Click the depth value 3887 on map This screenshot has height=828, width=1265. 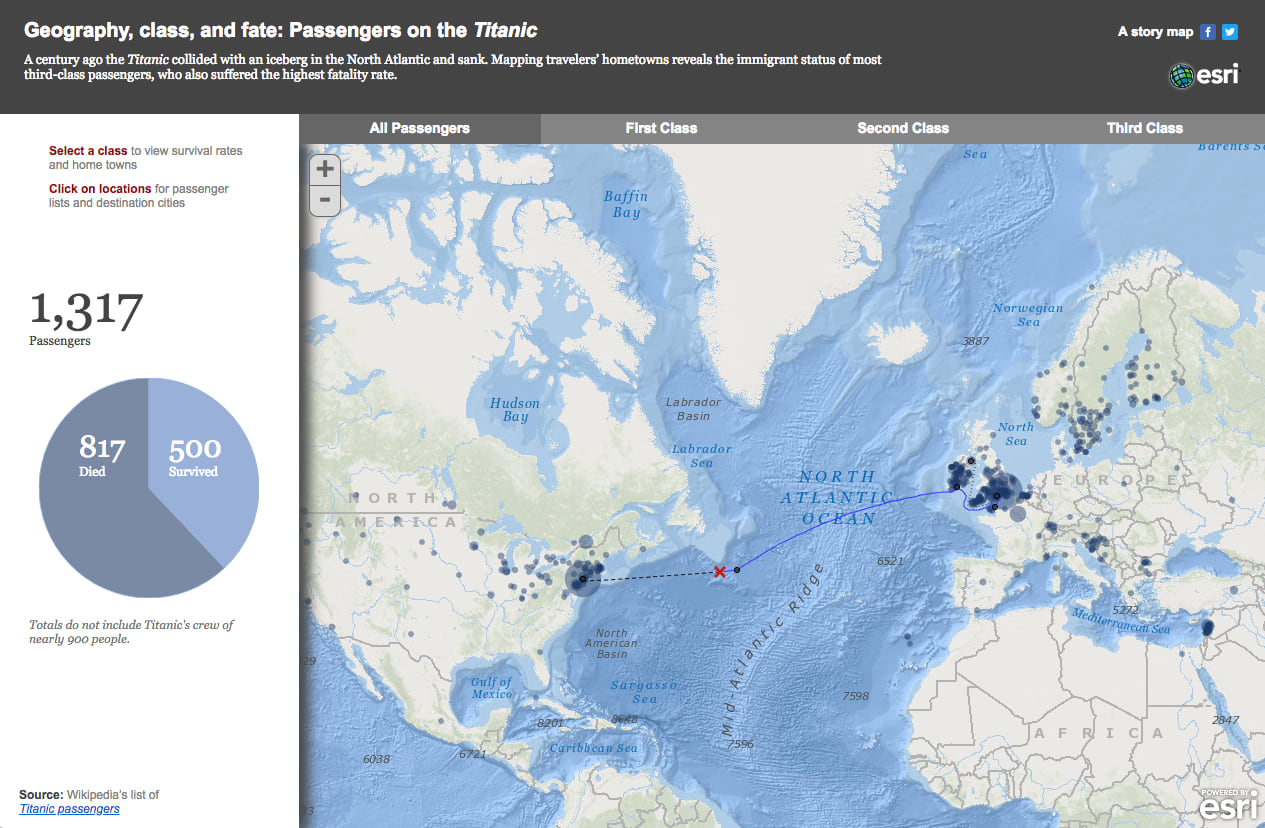click(x=975, y=341)
